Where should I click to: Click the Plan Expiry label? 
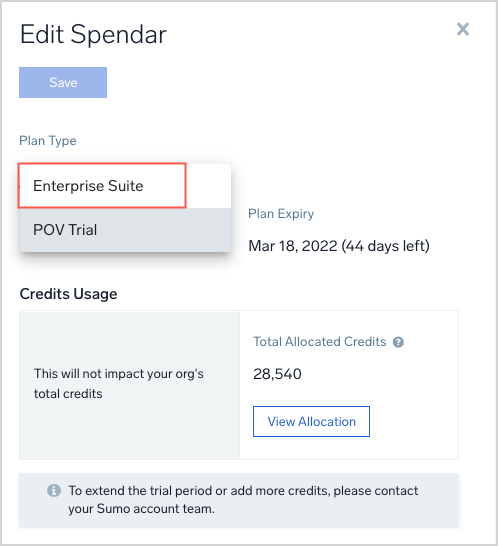(x=281, y=213)
